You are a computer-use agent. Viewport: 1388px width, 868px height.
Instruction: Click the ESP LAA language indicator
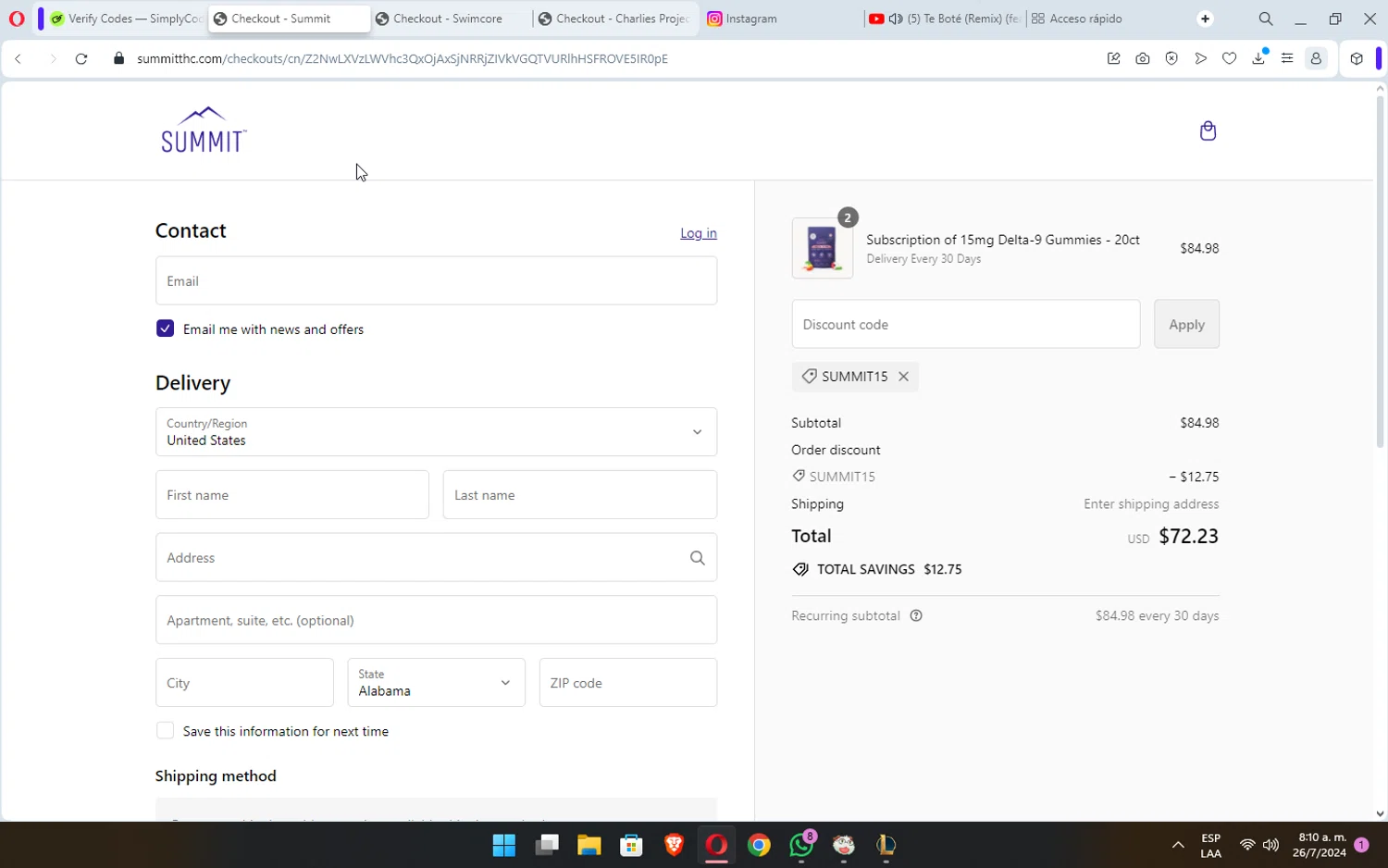pos(1210,846)
